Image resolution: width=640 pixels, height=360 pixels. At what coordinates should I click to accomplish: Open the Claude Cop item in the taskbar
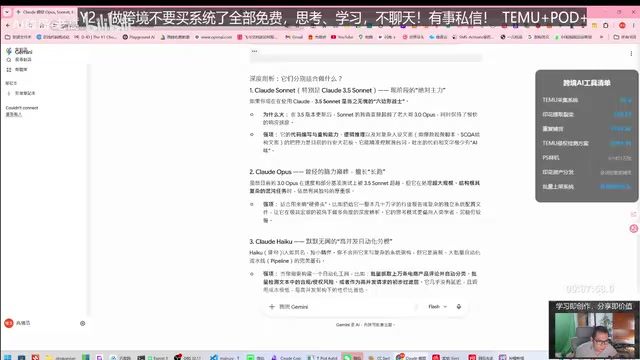[x=286, y=358]
